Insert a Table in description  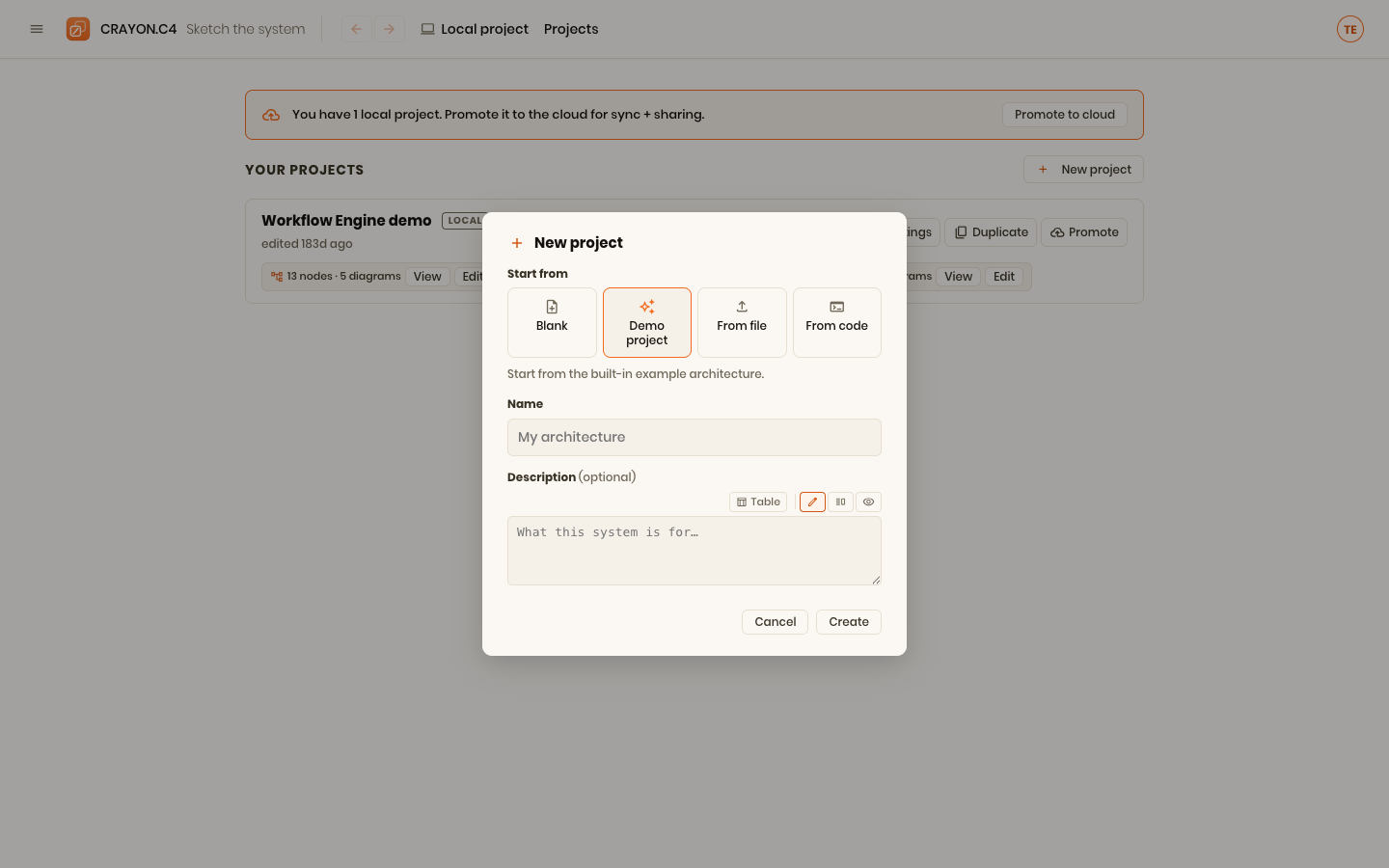click(758, 502)
